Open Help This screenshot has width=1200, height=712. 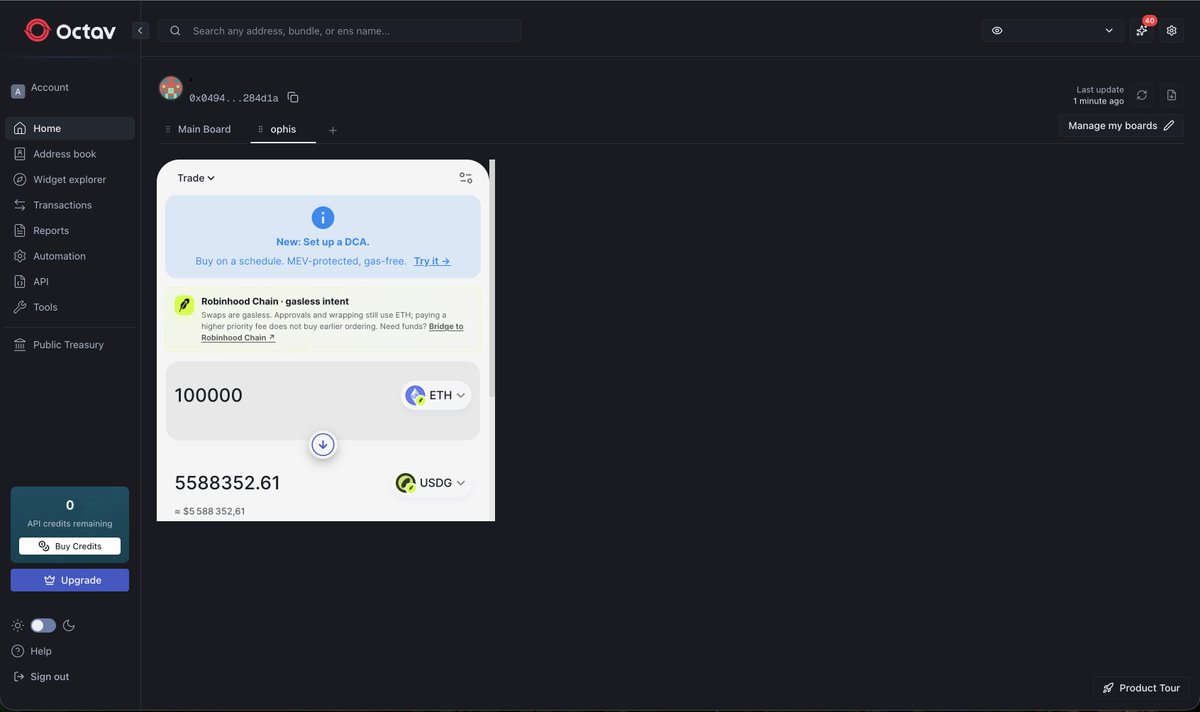[x=31, y=651]
